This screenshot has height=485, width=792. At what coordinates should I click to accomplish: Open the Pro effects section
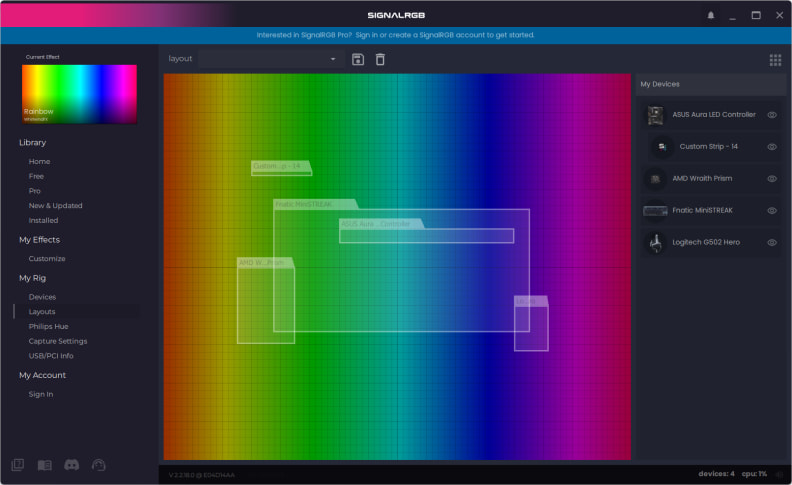pos(34,190)
